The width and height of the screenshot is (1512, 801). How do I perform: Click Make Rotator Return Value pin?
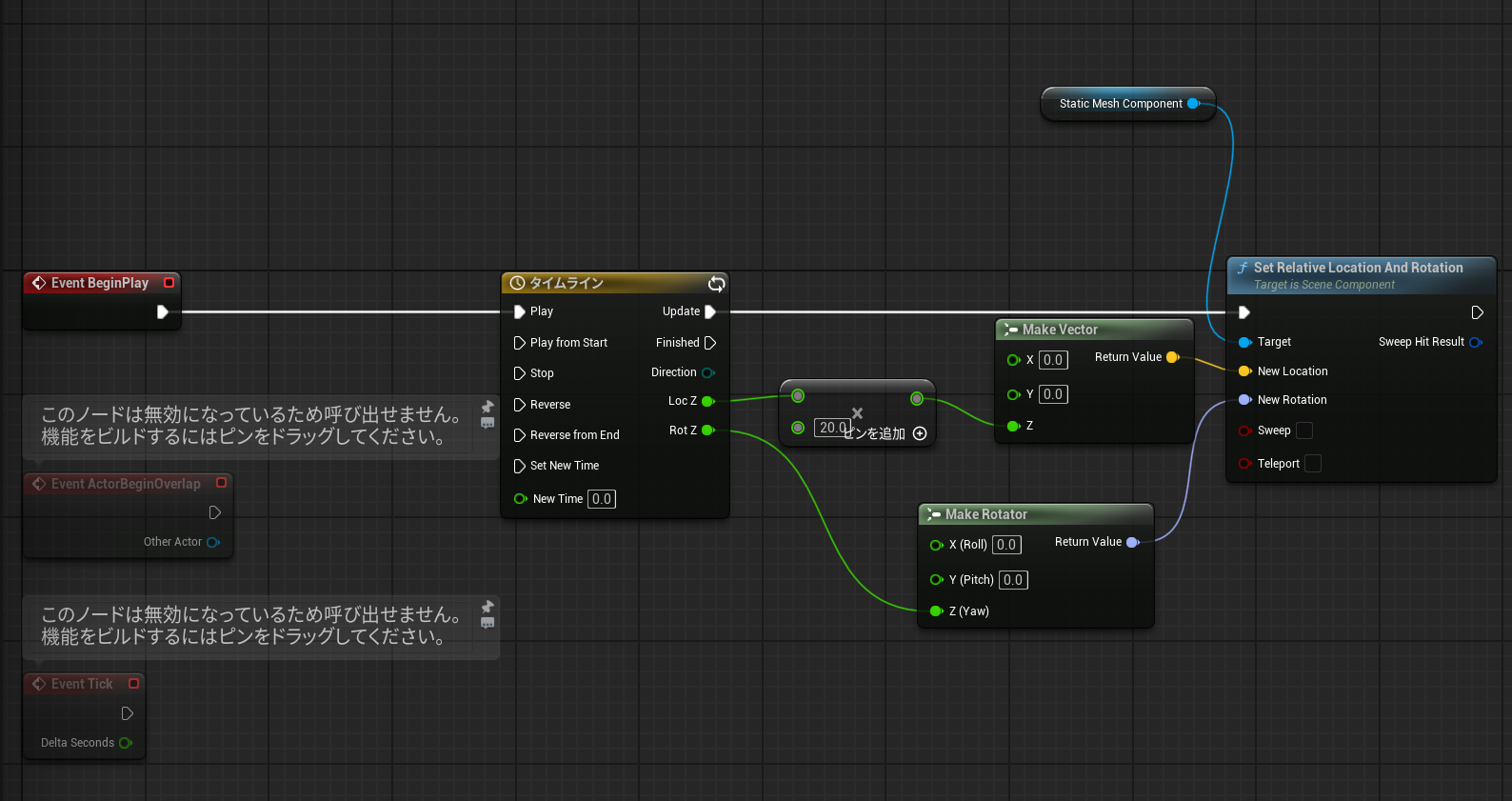1133,542
